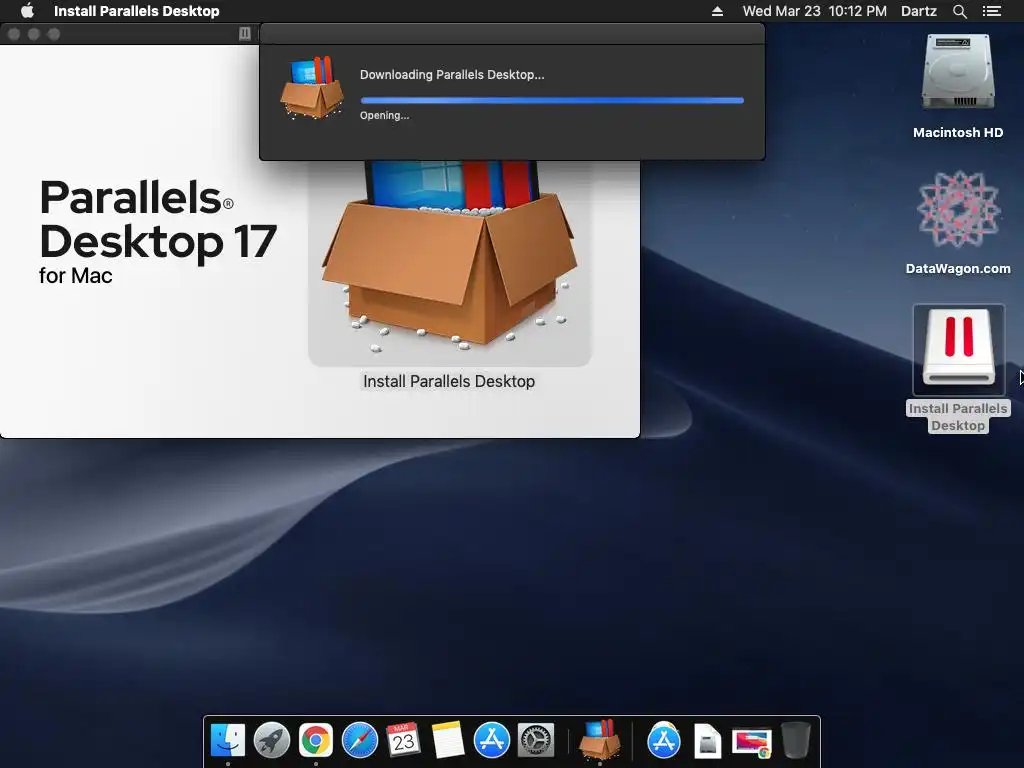Screen dimensions: 1024x768
Task: Click the Install Parallels Desktop label
Action: (x=449, y=381)
